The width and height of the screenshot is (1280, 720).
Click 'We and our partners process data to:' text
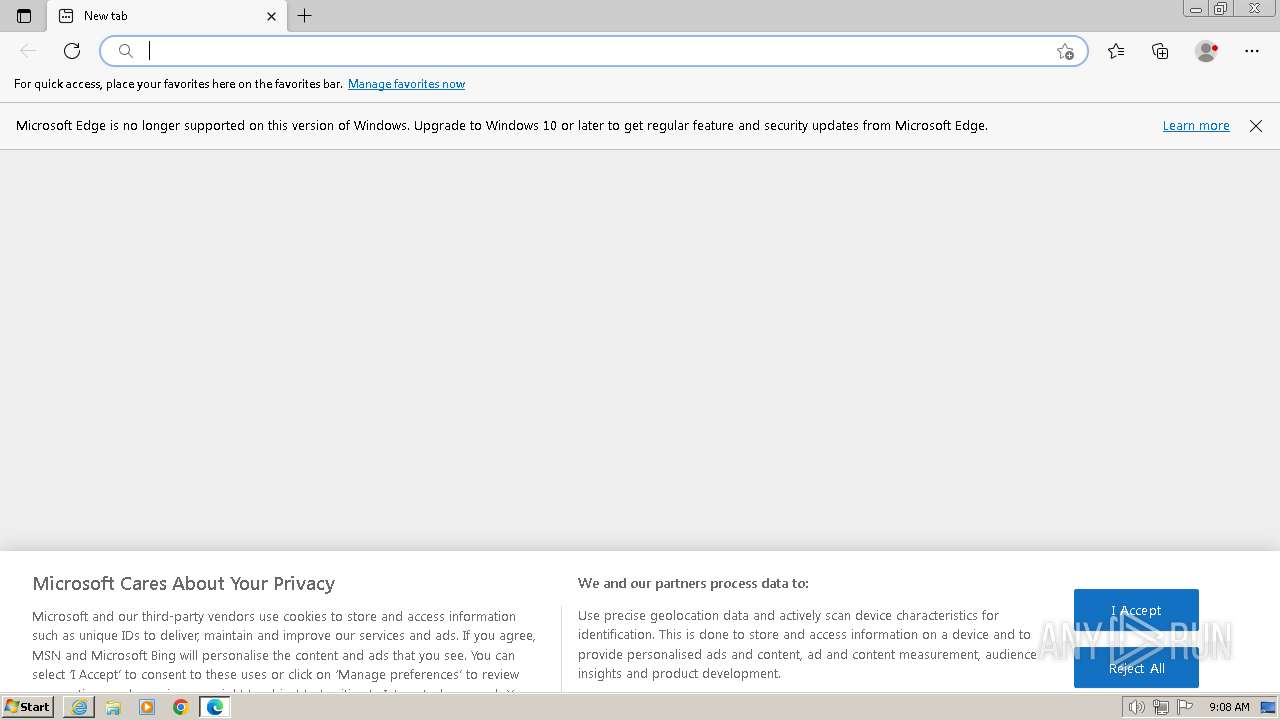[693, 583]
